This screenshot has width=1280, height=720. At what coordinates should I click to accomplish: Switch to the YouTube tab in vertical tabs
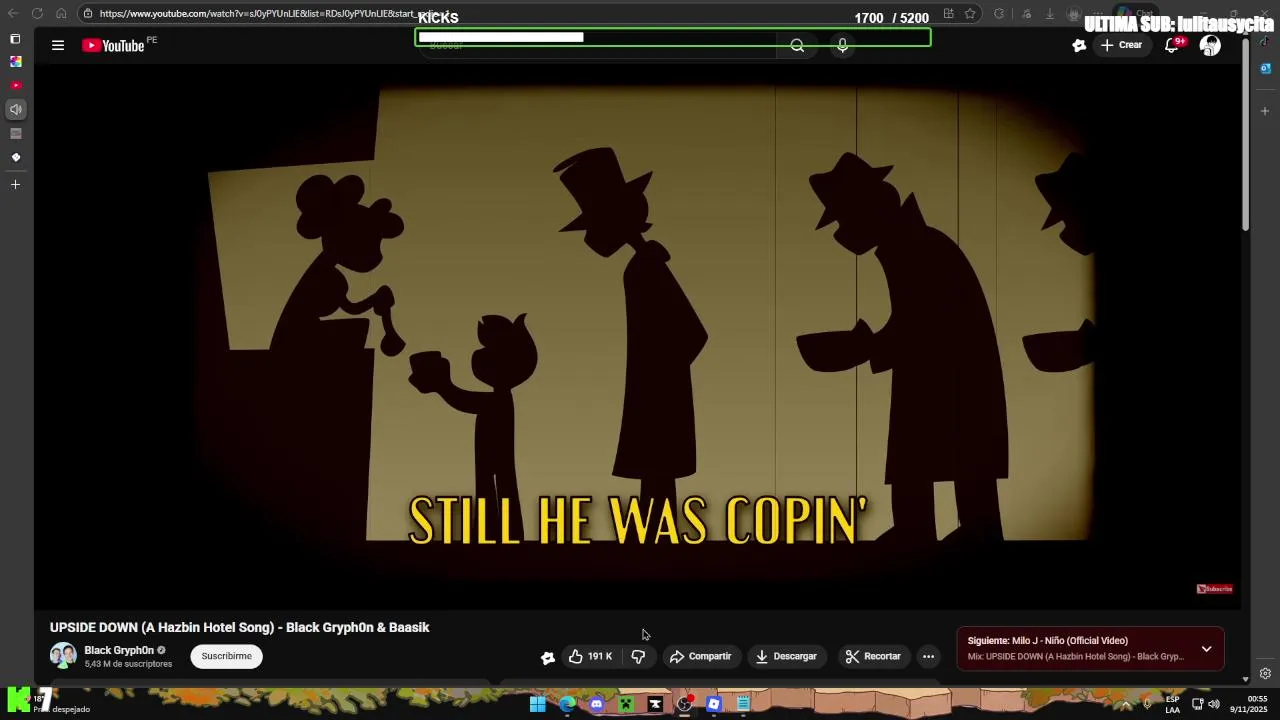[15, 86]
